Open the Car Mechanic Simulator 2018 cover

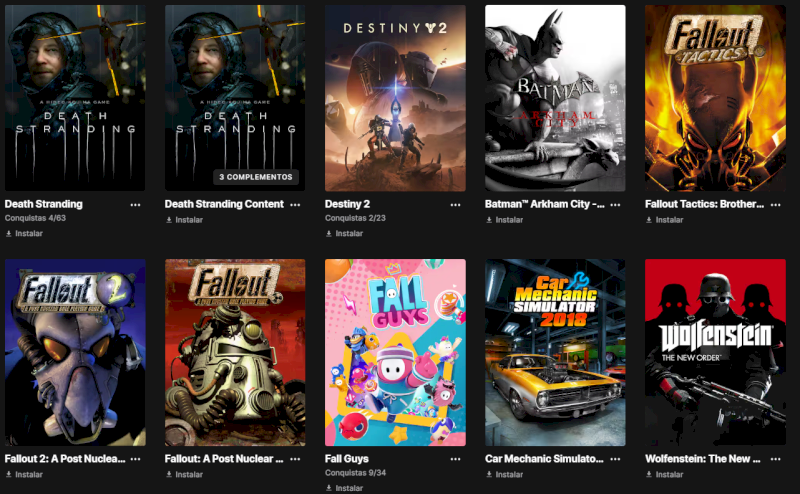point(555,352)
